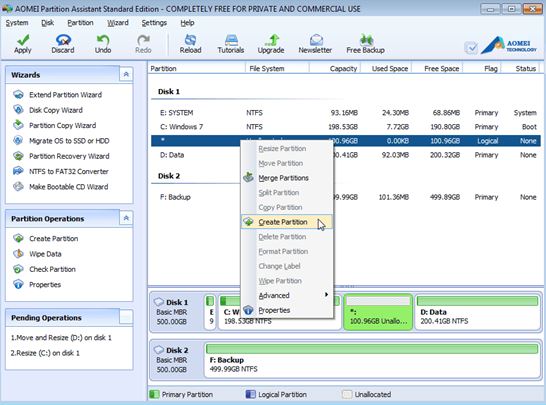Click the NTFS to FAT32 Converter icon
The image size is (546, 405).
18,171
